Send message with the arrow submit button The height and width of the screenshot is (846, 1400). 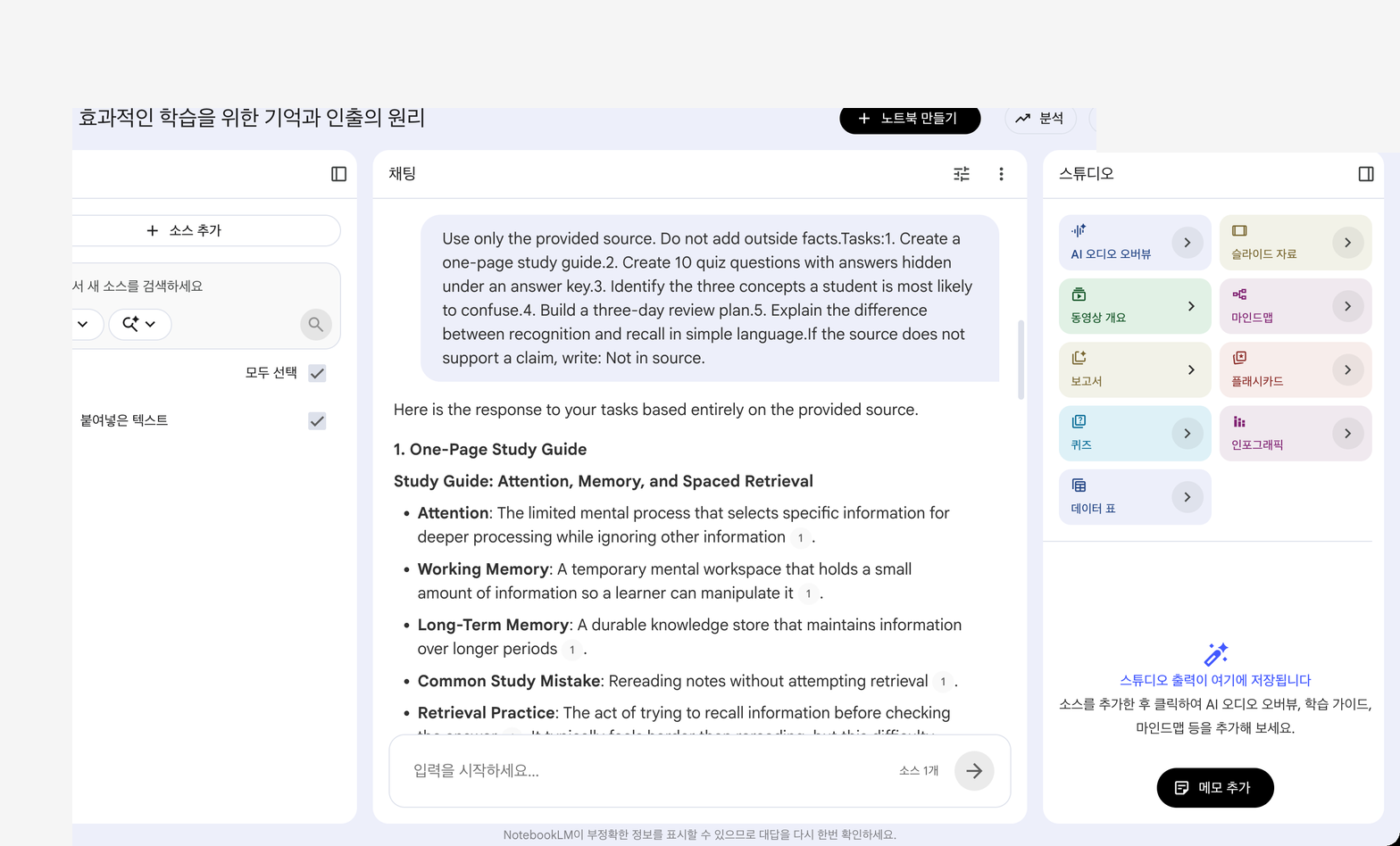[x=974, y=771]
